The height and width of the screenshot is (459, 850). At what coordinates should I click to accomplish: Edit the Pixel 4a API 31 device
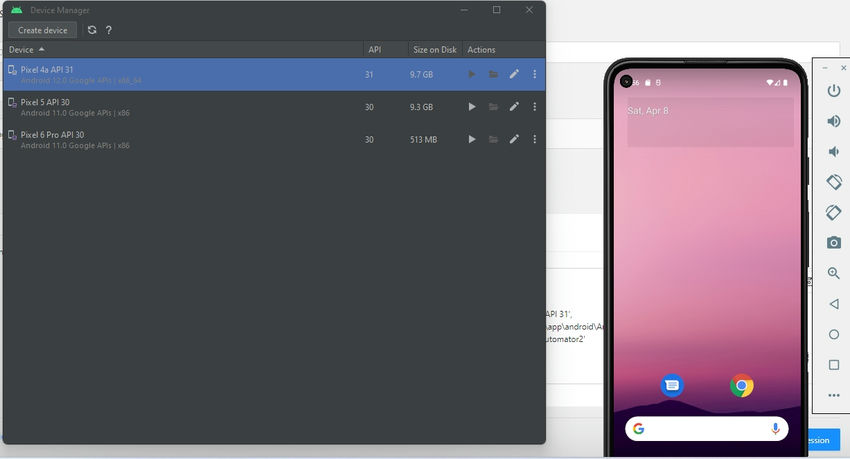point(514,74)
